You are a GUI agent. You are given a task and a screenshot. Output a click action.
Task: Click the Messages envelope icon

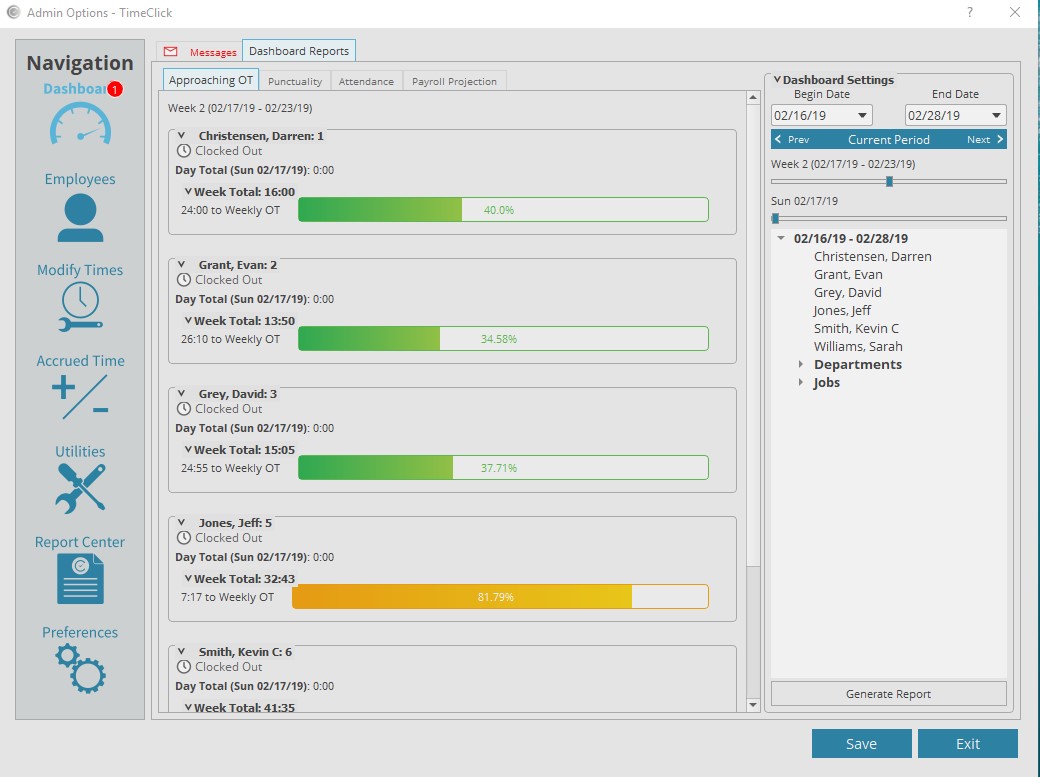pos(170,51)
